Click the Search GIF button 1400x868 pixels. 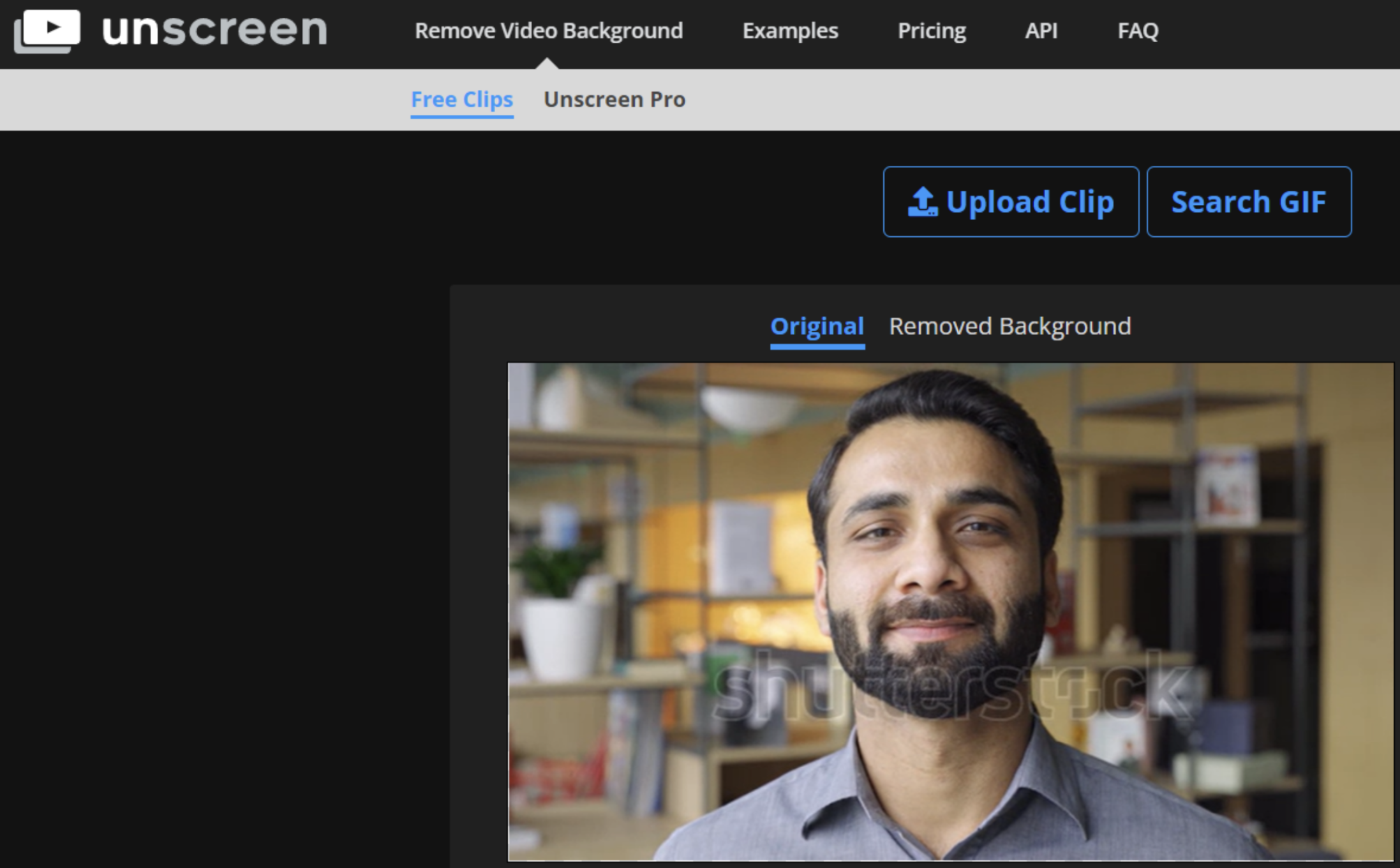tap(1248, 201)
